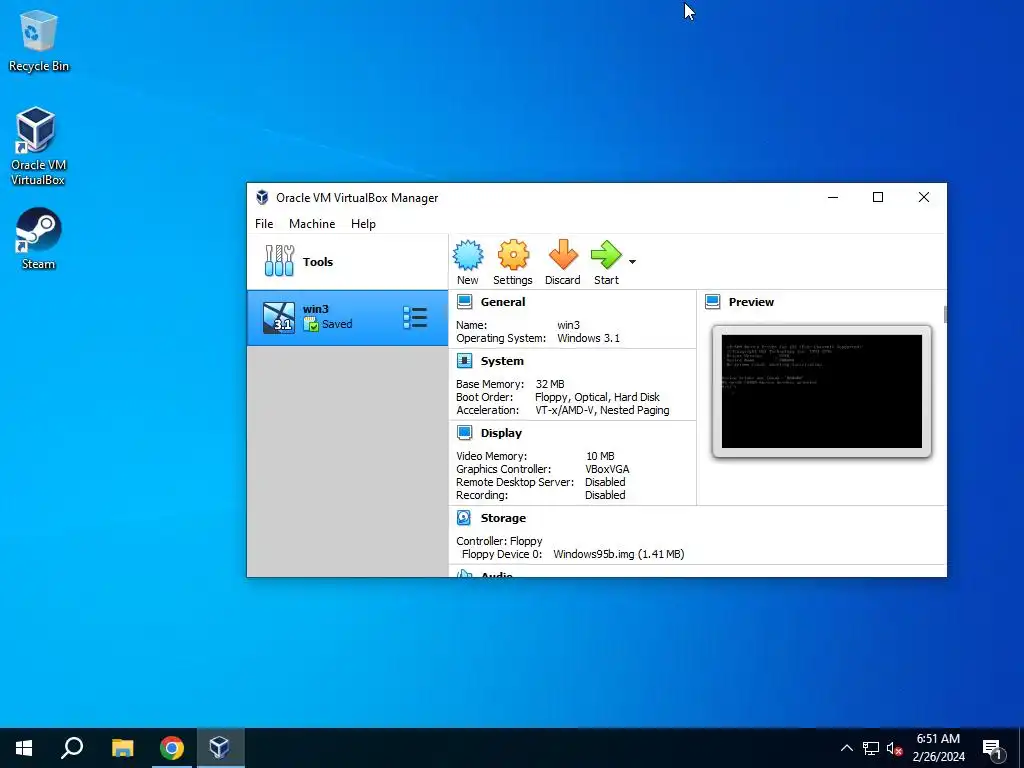Click the Preview section icon
Viewport: 1024px width, 768px height.
coord(712,302)
